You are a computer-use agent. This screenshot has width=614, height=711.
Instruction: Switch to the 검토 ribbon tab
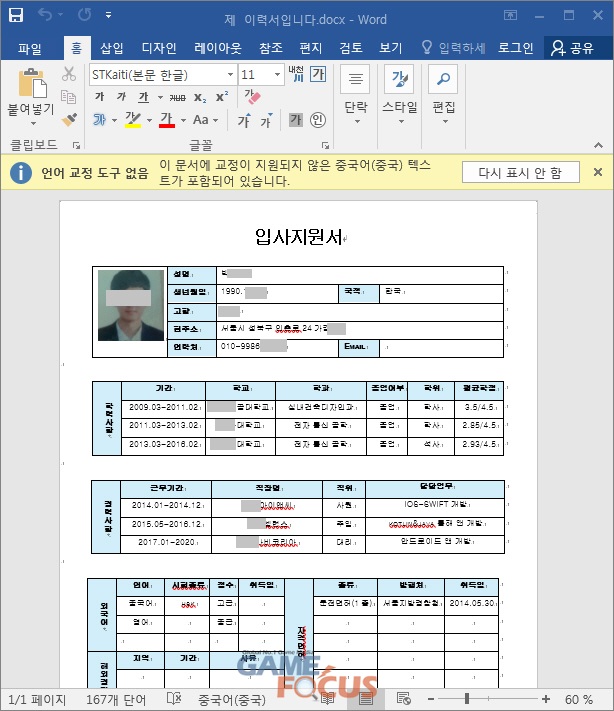pos(351,48)
